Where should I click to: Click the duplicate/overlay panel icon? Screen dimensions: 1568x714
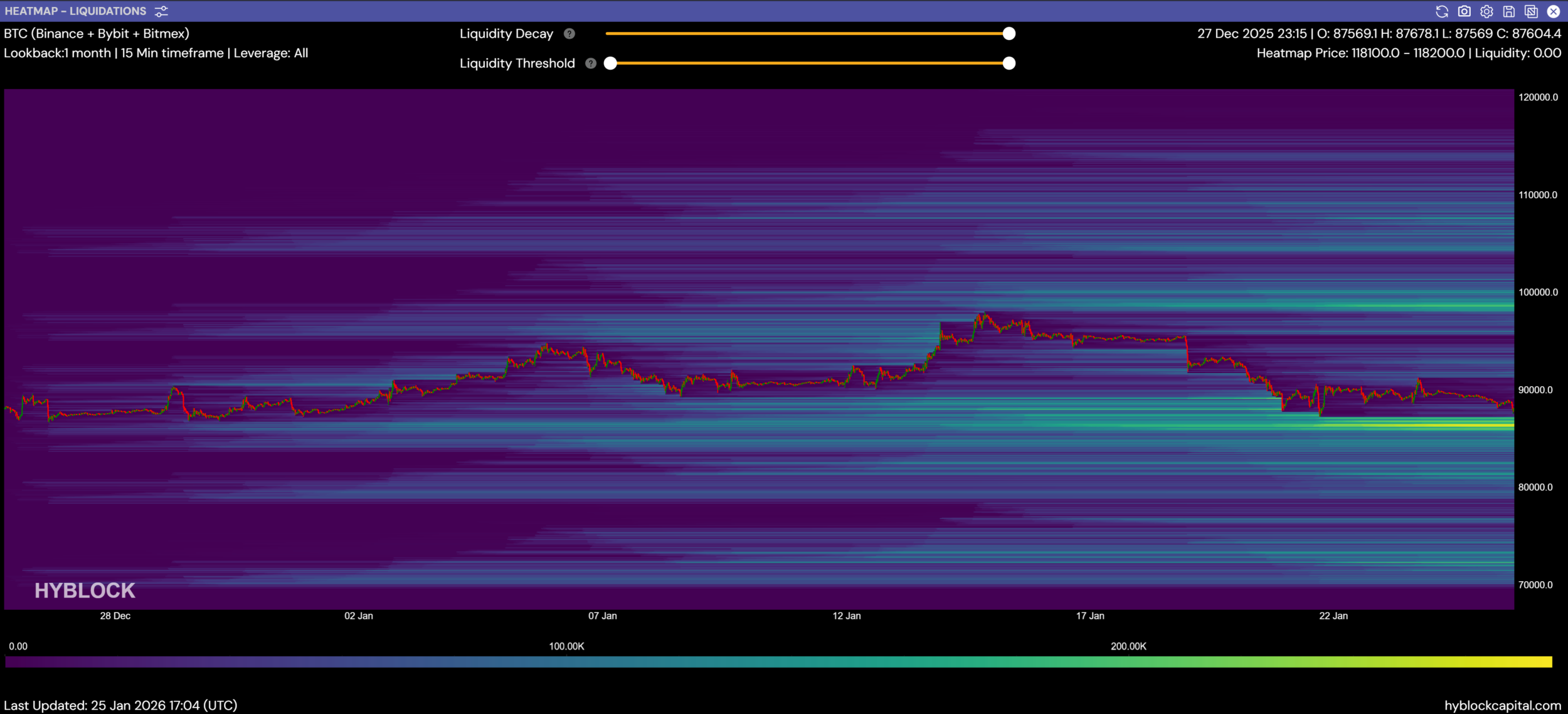tap(1531, 11)
